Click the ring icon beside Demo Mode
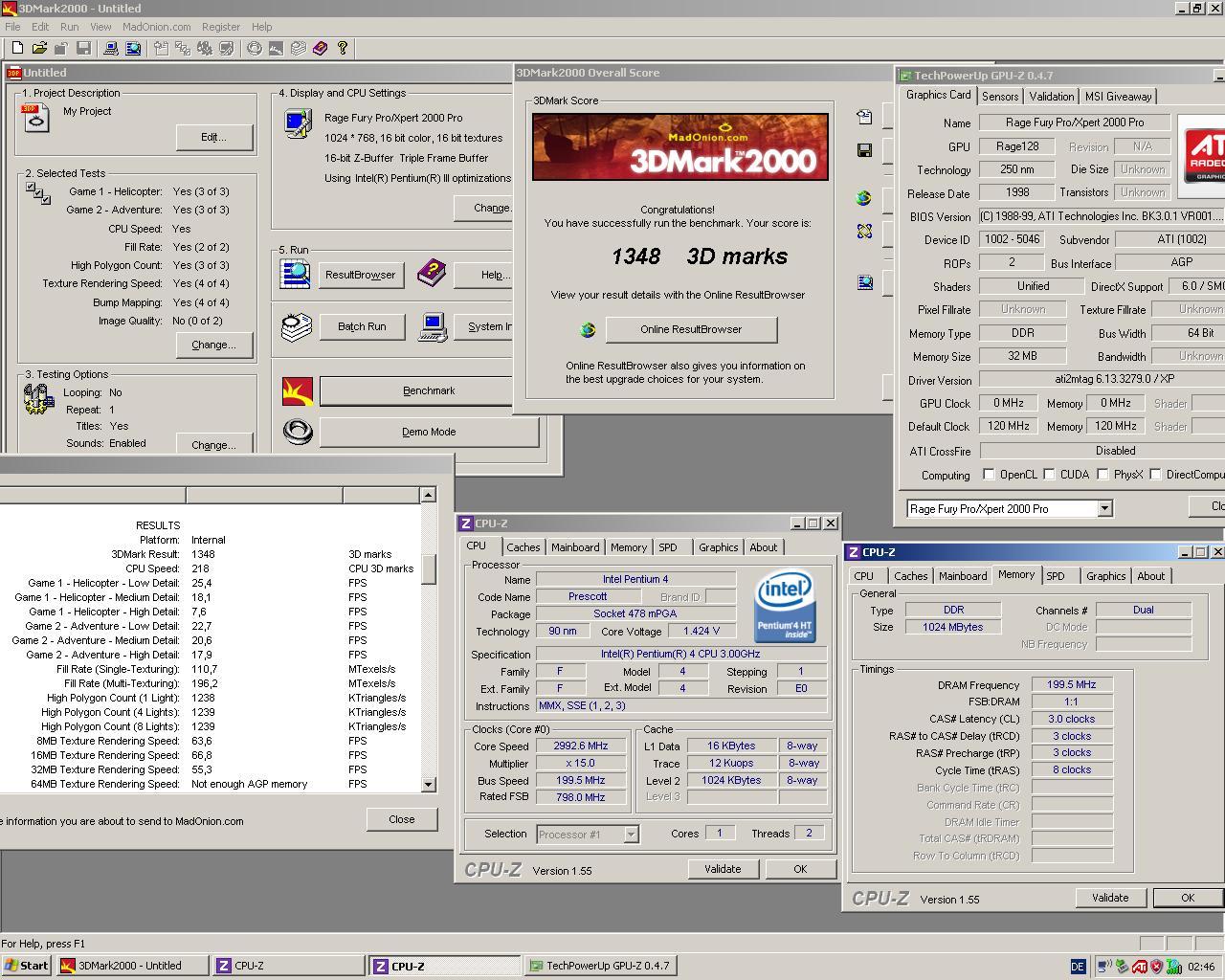This screenshot has width=1225, height=980. (298, 432)
